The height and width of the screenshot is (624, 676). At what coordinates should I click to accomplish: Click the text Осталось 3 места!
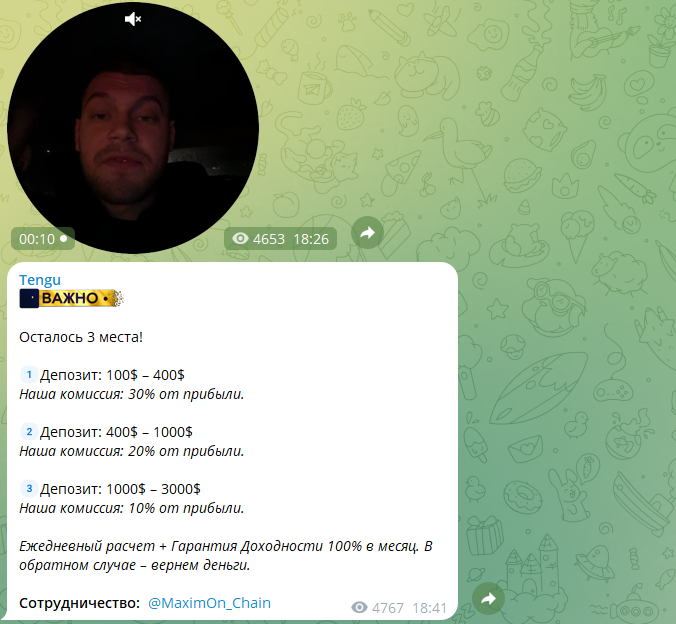81,337
